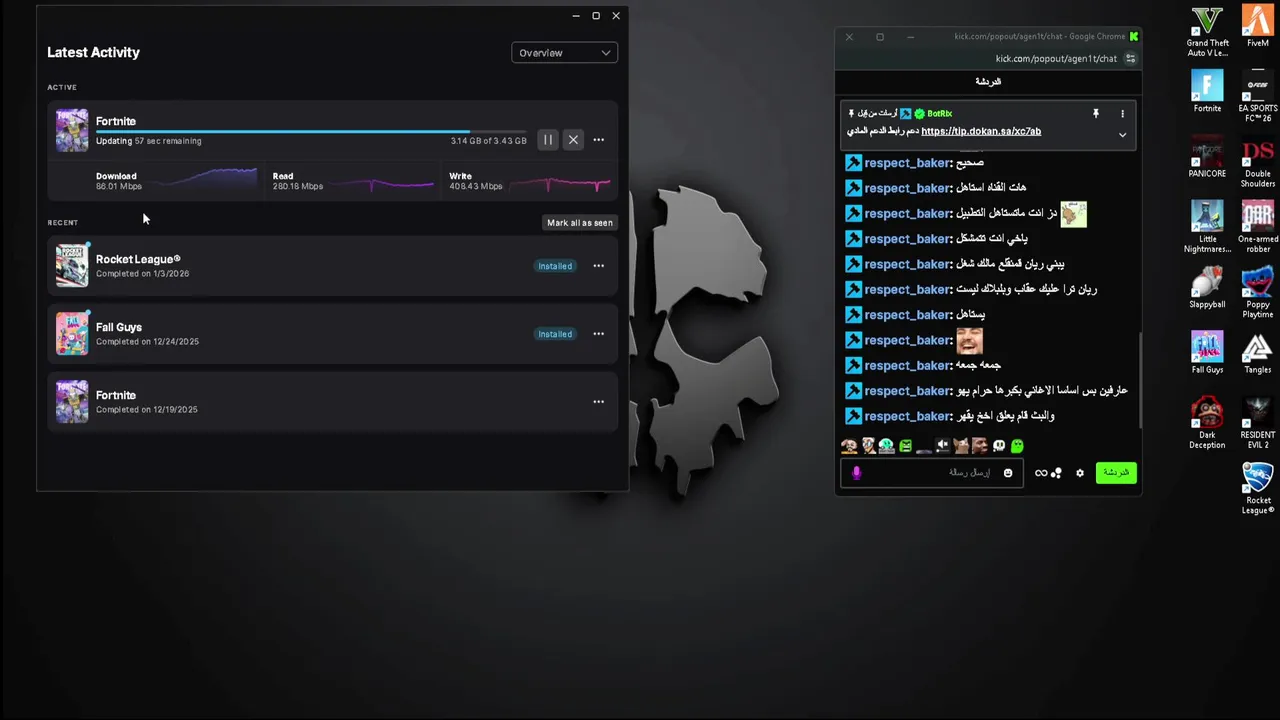Cancel the Fortnite update with the X button

[x=573, y=140]
